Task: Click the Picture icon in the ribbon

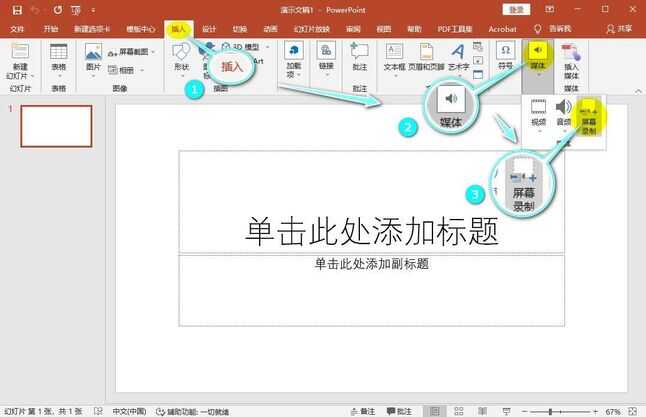Action: [93, 58]
